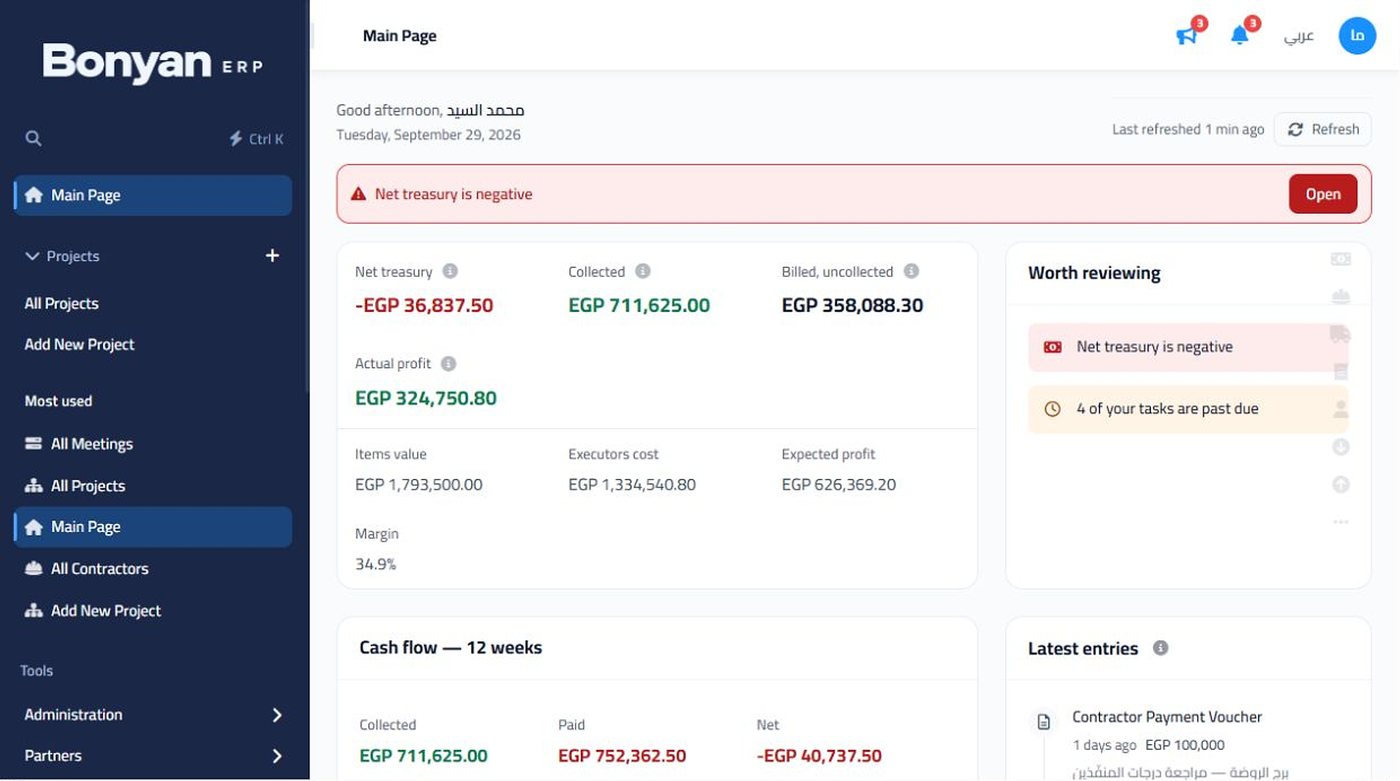The image size is (1400, 781).
Task: Open the 4 tasks past due review item
Action: pyautogui.click(x=1188, y=409)
